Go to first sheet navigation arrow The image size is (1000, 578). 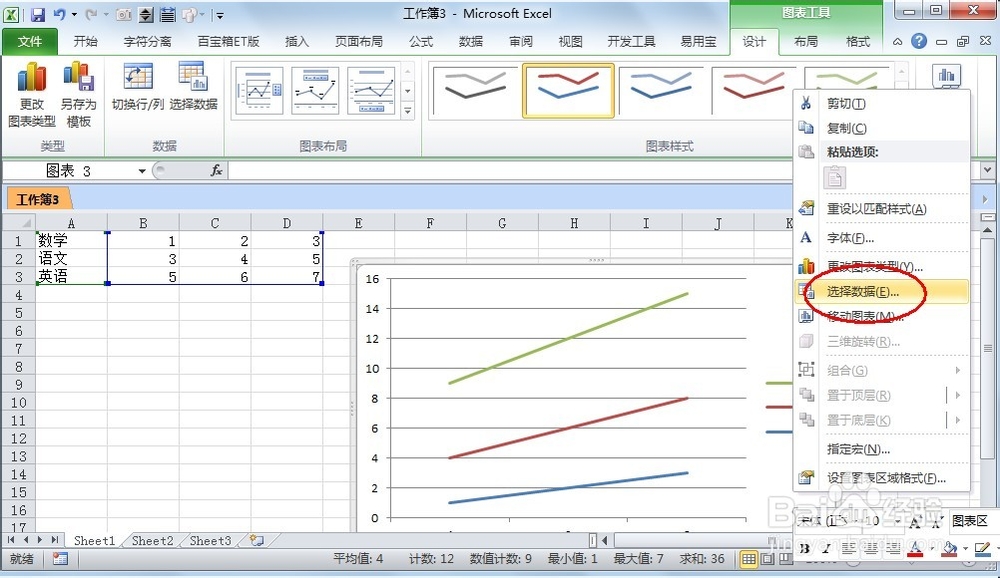pos(11,540)
